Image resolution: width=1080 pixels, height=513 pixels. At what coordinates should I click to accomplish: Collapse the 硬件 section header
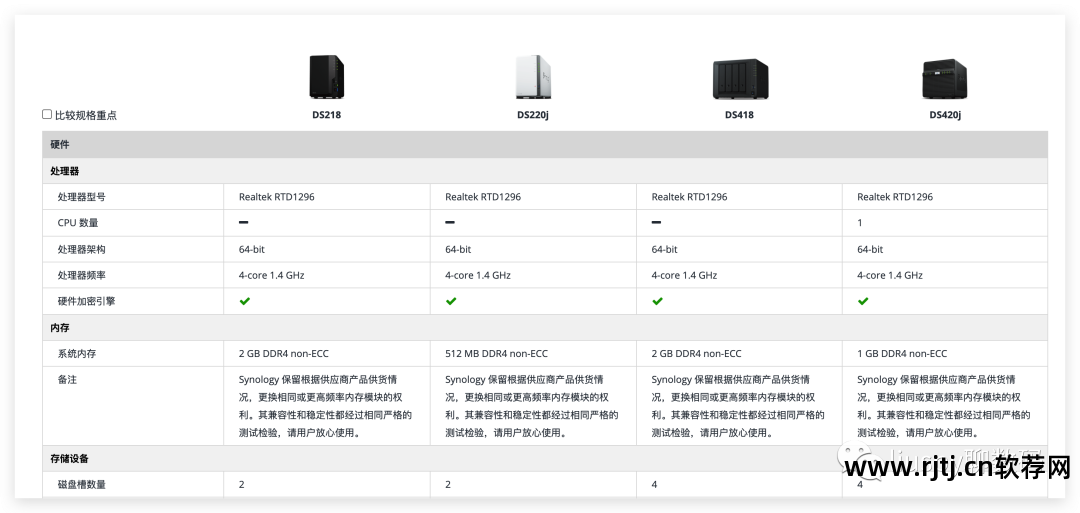61,145
